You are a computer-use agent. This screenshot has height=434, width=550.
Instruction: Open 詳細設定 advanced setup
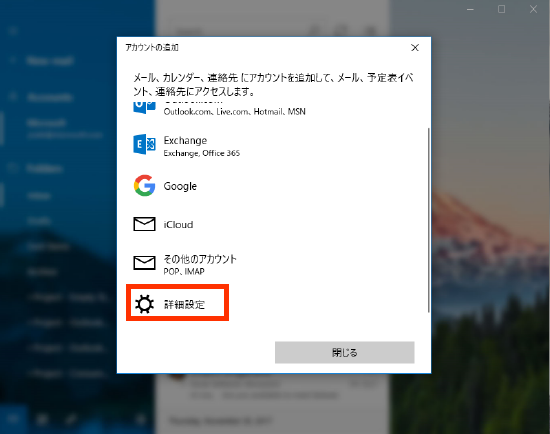[177, 303]
